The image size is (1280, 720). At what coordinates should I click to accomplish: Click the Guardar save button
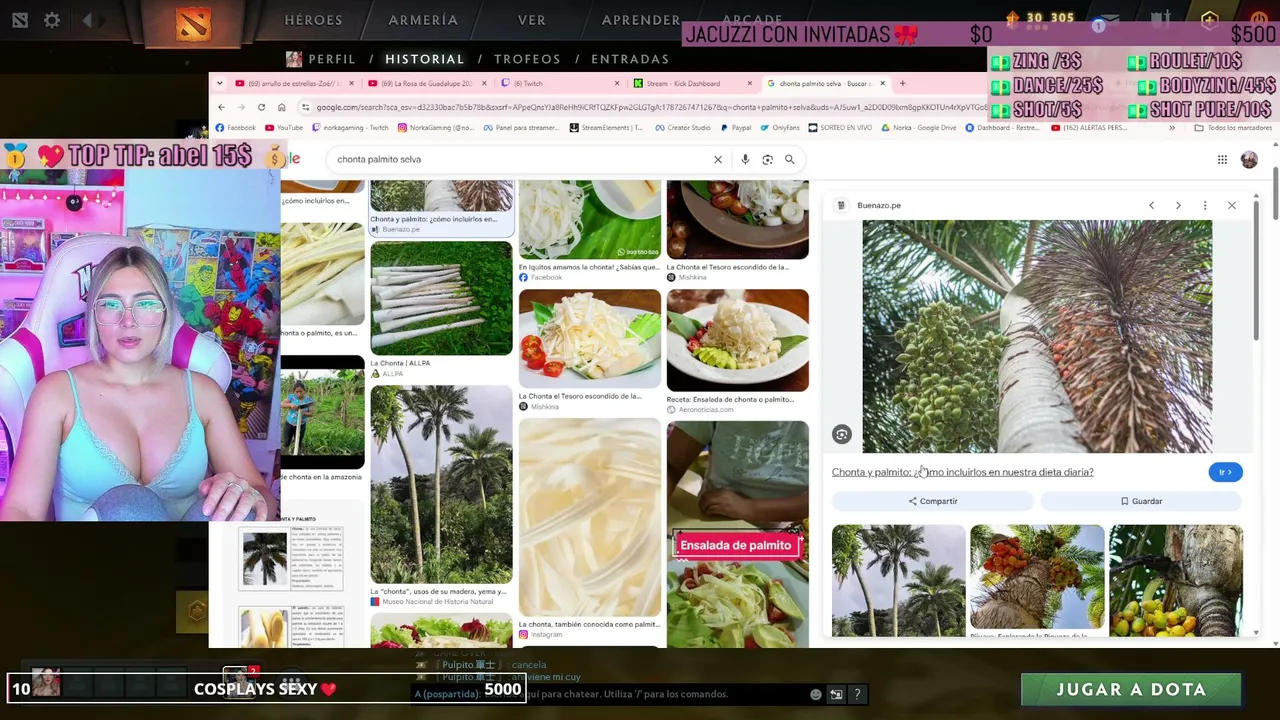1141,501
